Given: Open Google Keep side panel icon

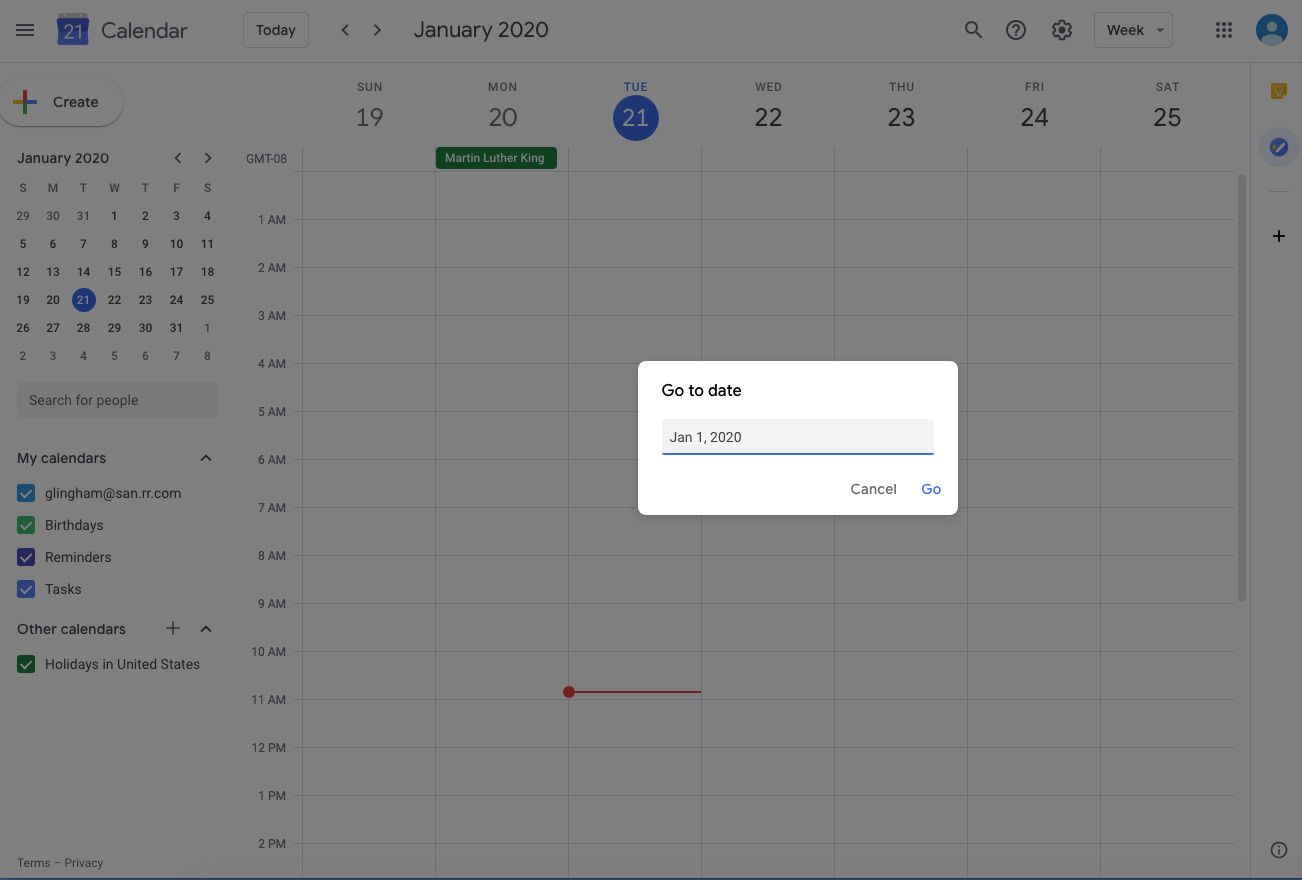Looking at the screenshot, I should 1278,91.
